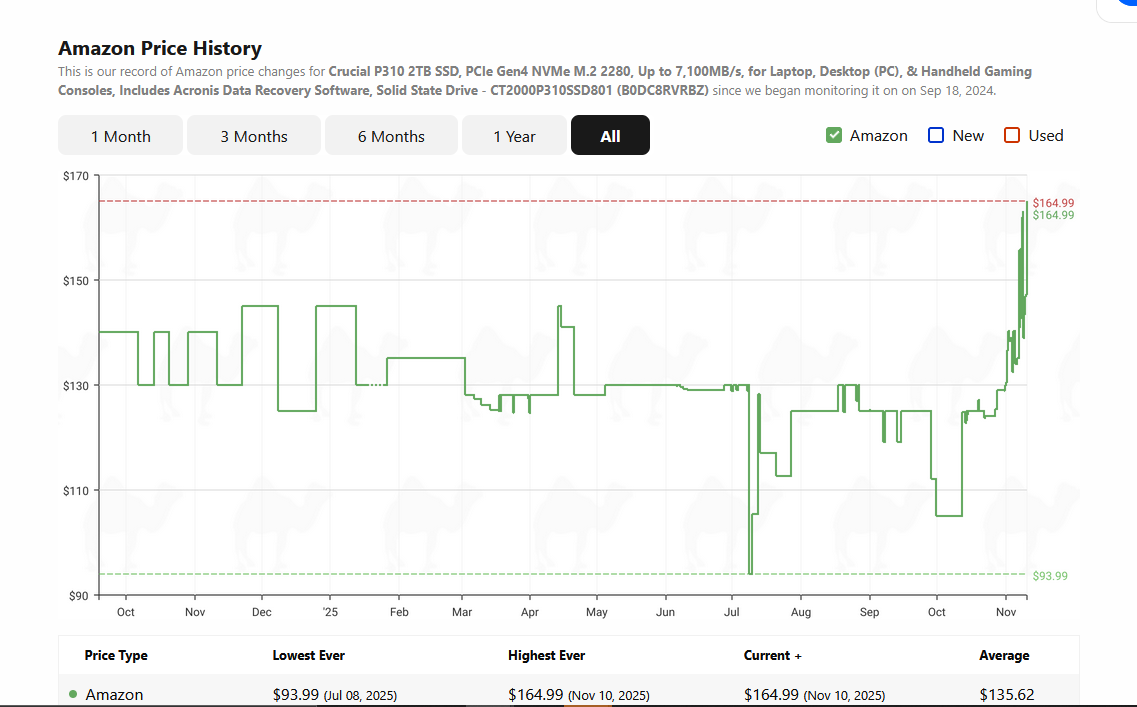Click the Sep x-axis label
1137x707 pixels.
pos(869,612)
